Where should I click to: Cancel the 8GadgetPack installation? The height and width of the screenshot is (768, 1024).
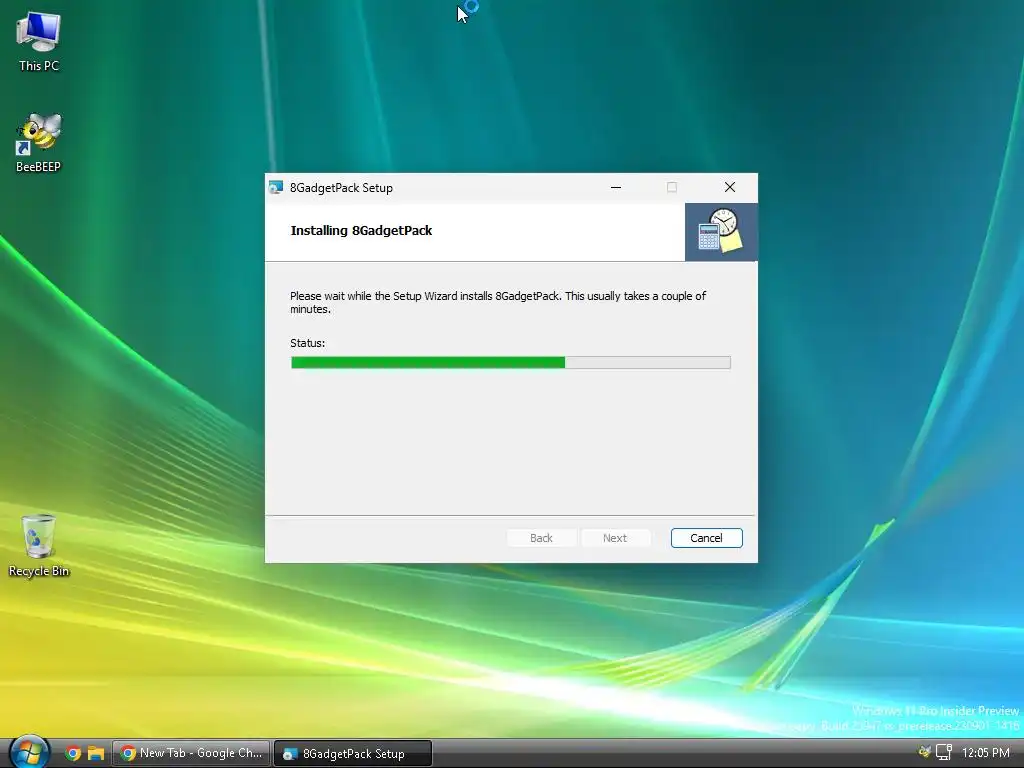click(x=706, y=537)
